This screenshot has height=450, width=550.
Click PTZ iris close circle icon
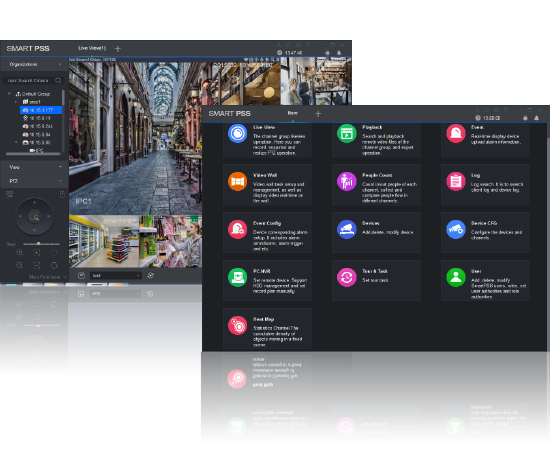[54, 266]
